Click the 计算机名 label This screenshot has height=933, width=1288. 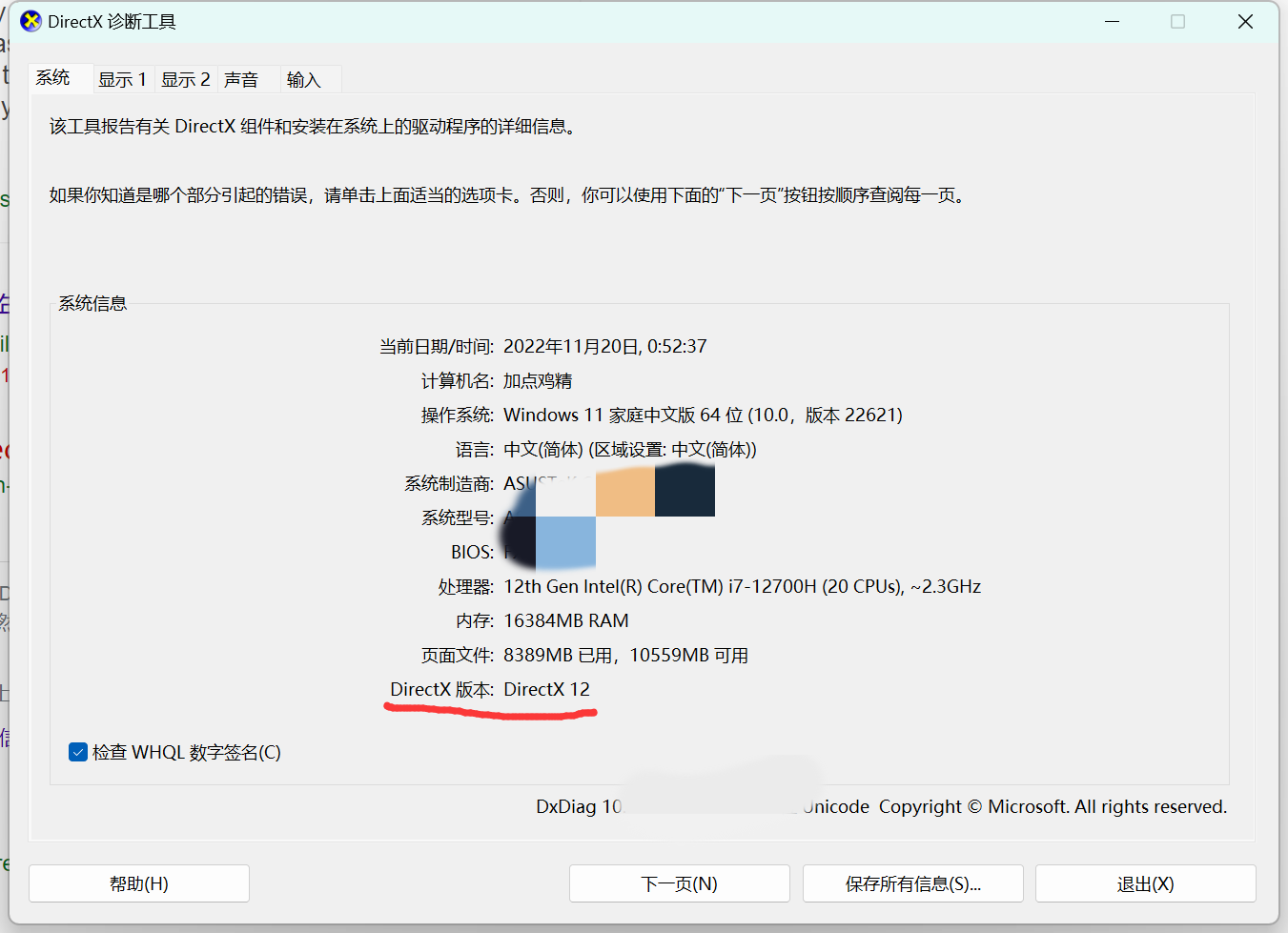[458, 380]
